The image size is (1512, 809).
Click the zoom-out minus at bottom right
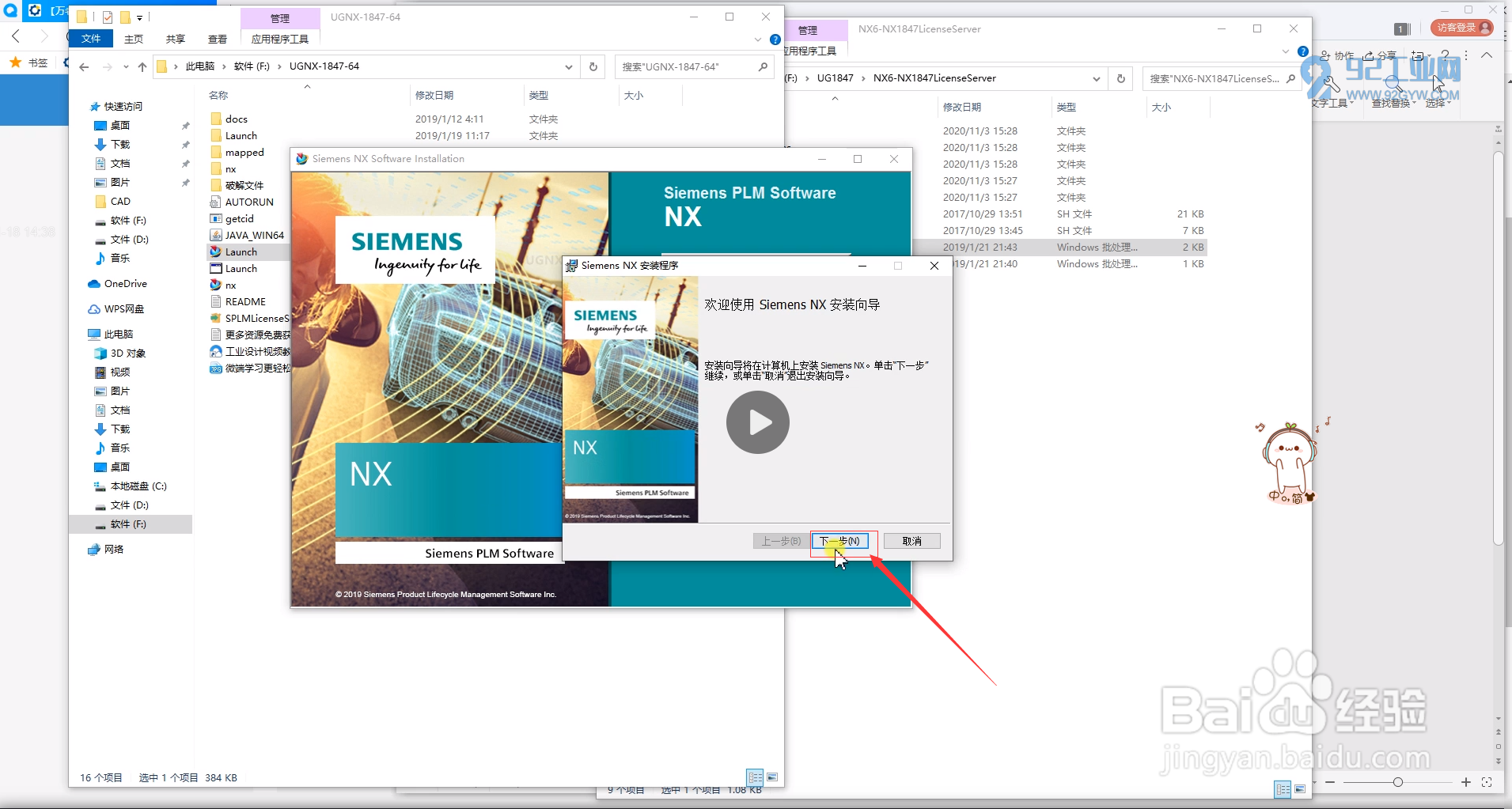(x=1330, y=782)
